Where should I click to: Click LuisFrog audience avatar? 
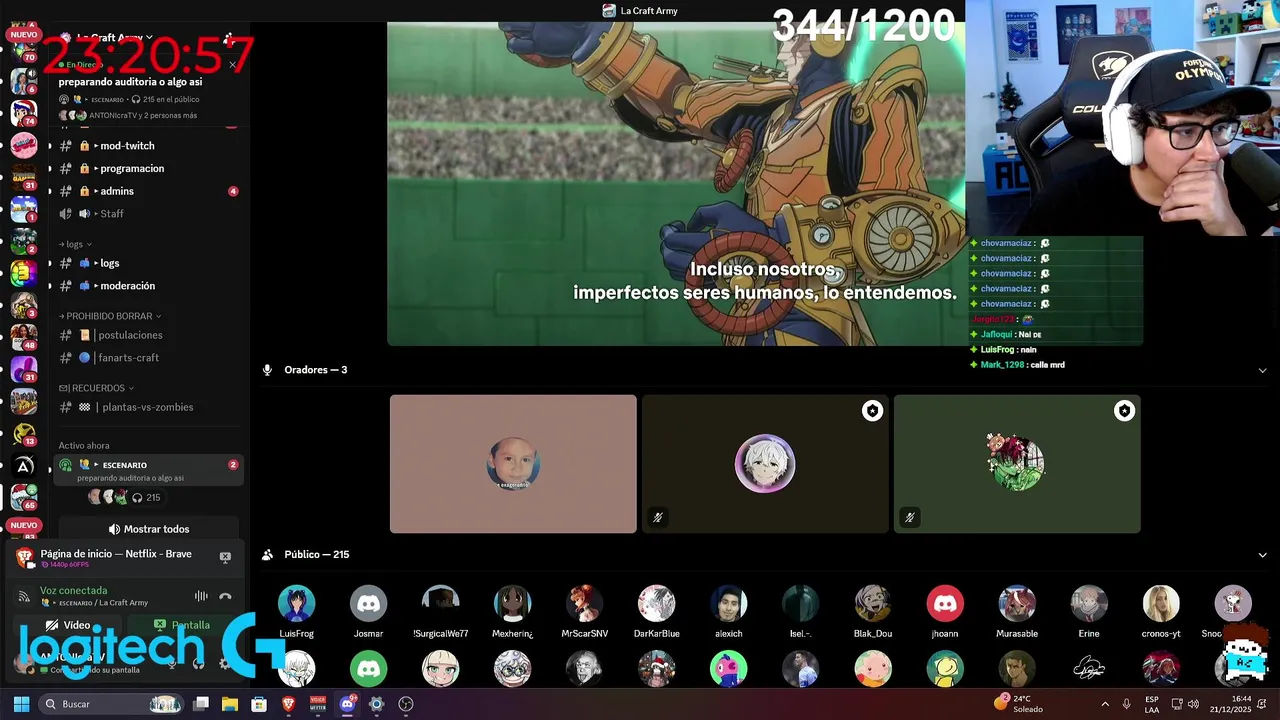coord(297,603)
